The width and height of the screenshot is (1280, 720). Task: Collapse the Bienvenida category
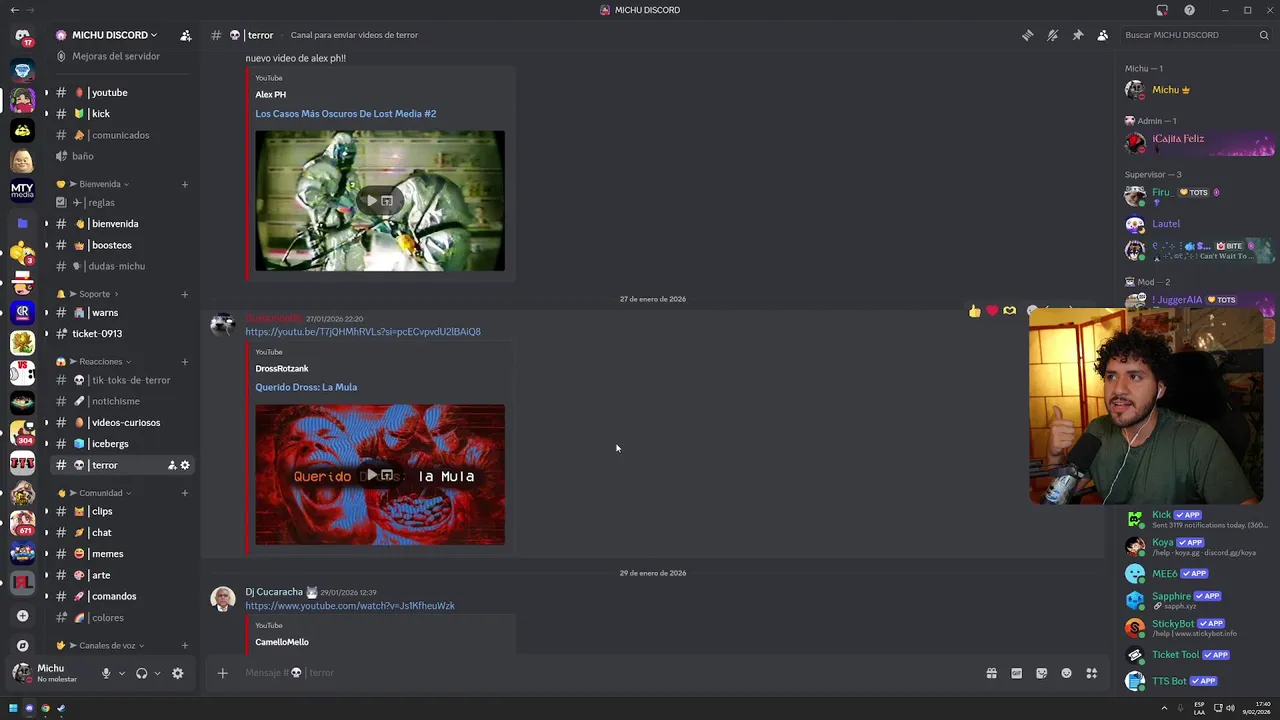coord(98,184)
